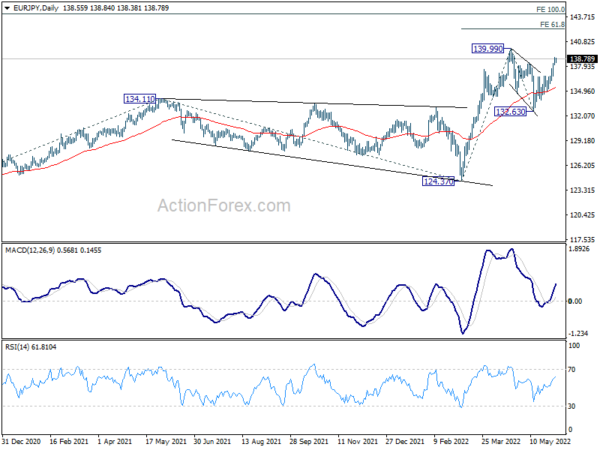Select the 134.110 price label
Viewport: 600px width, 450px height.
coord(140,99)
